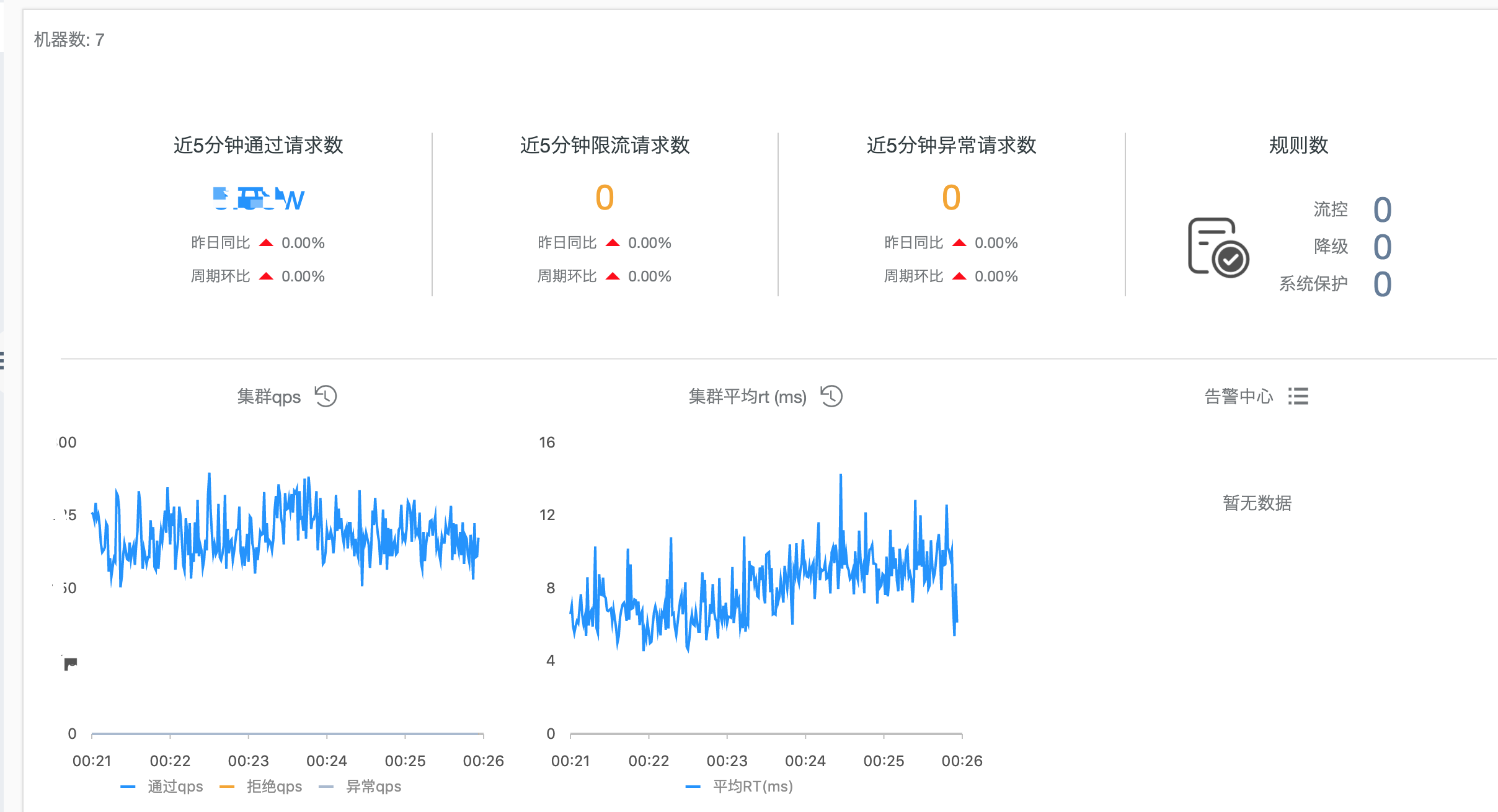Open the 告警中心 list icon
This screenshot has height=812, width=1498.
[x=1298, y=396]
